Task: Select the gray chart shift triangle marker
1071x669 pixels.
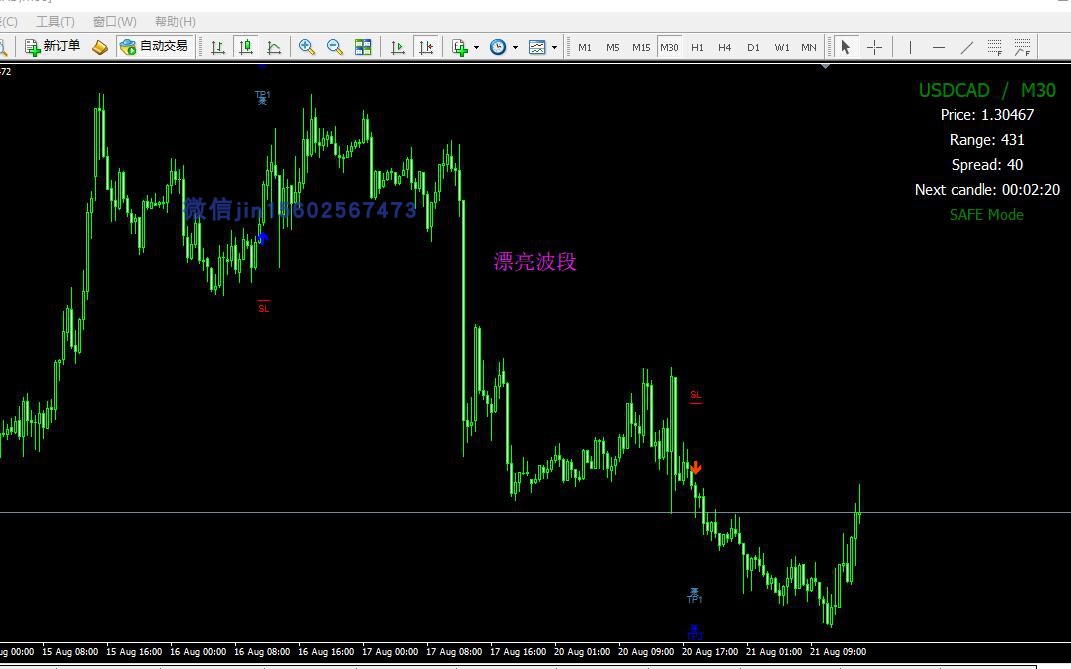Action: [825, 66]
